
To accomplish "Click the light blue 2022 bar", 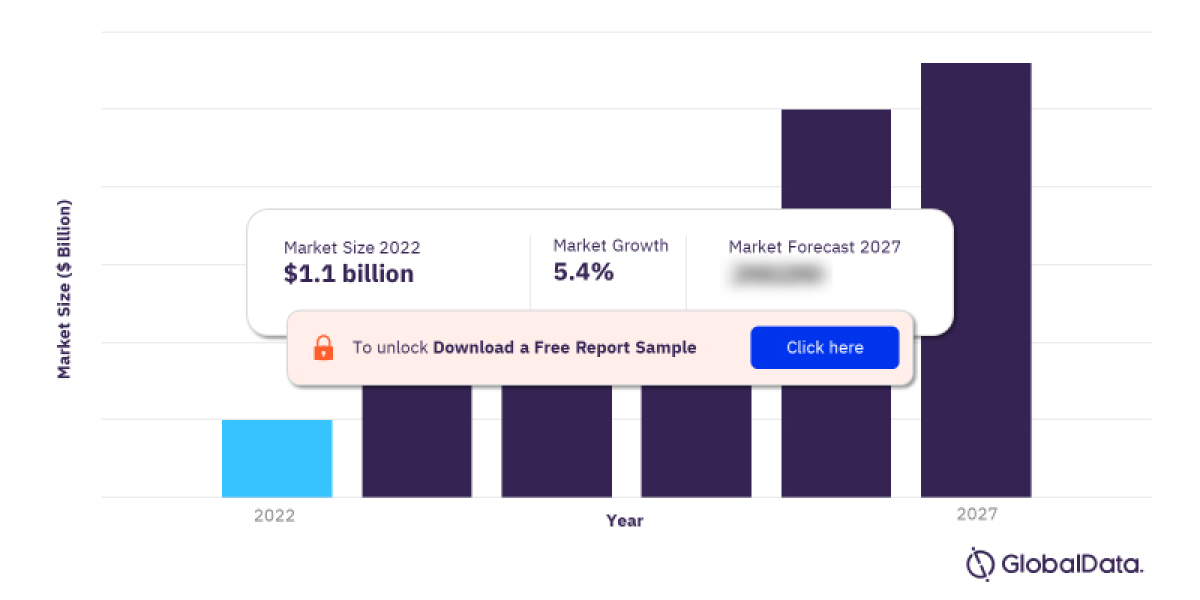I will 277,457.
